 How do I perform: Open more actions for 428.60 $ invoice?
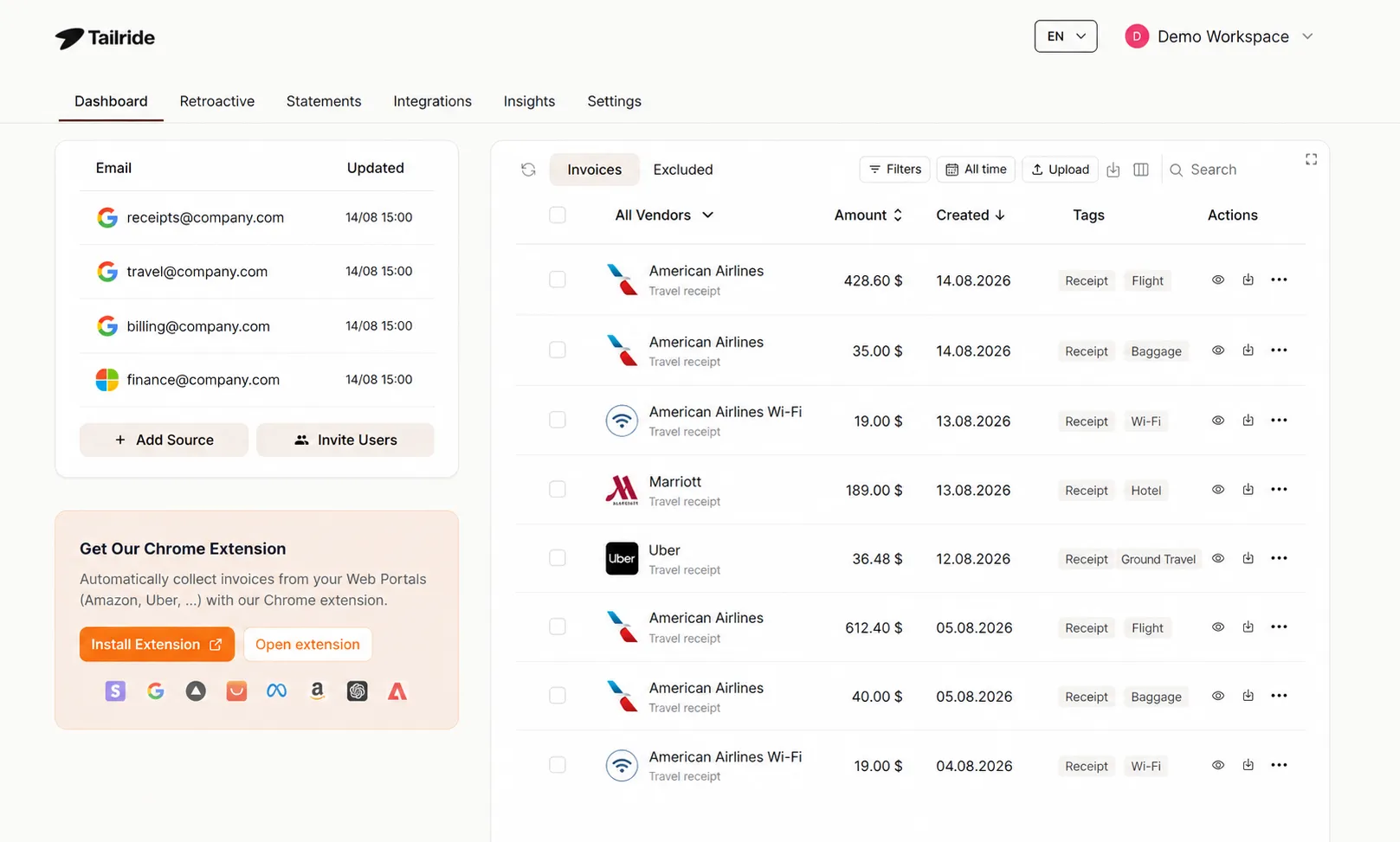click(x=1279, y=280)
